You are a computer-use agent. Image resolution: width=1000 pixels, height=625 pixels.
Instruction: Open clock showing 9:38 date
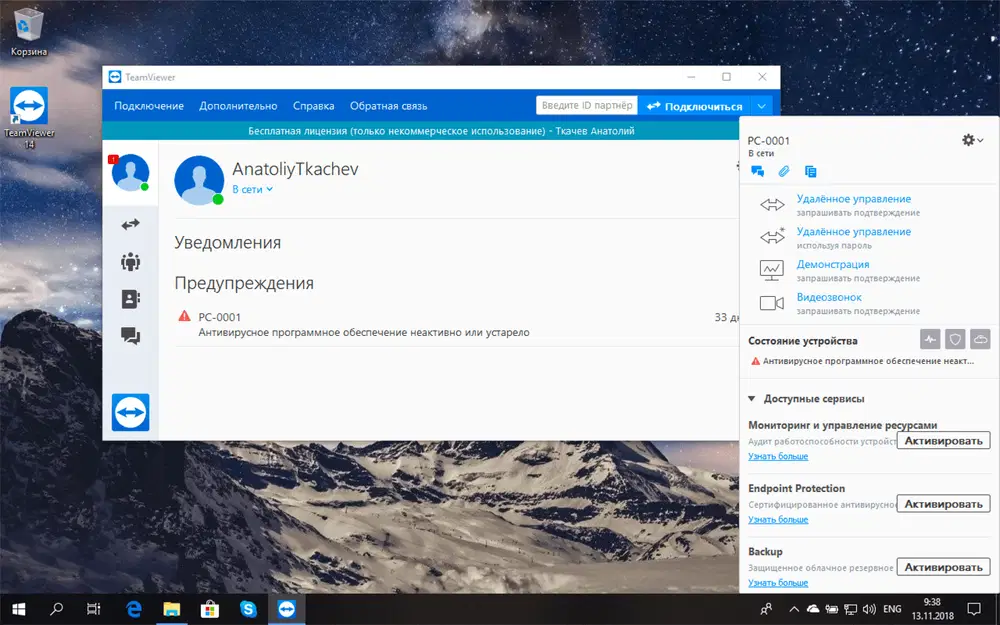[x=932, y=609]
